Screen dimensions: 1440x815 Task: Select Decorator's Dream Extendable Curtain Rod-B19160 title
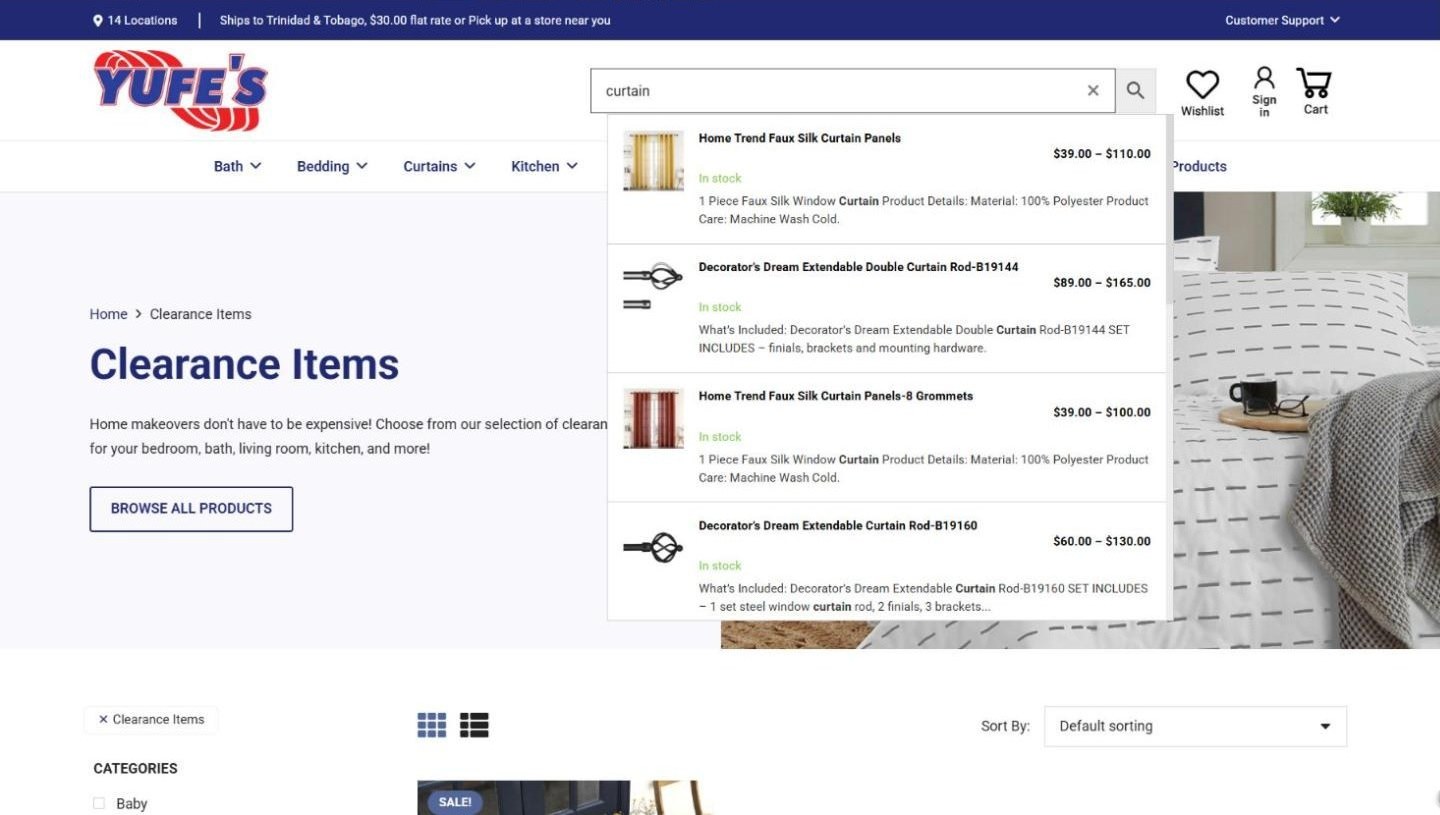point(837,525)
